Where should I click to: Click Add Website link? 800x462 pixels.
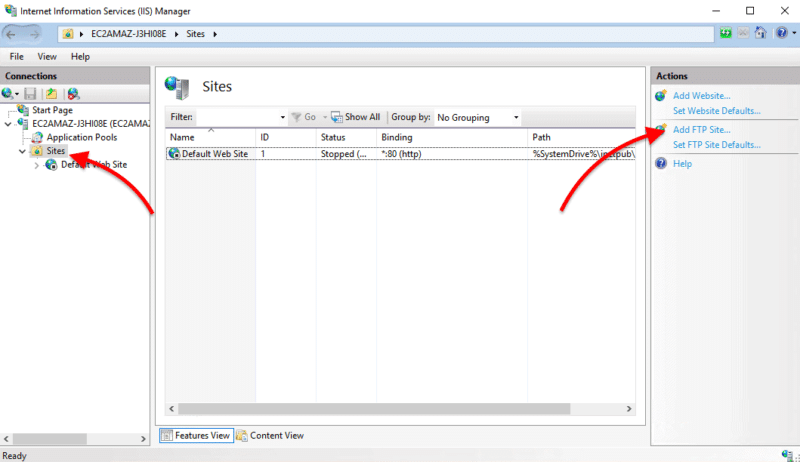[702, 96]
